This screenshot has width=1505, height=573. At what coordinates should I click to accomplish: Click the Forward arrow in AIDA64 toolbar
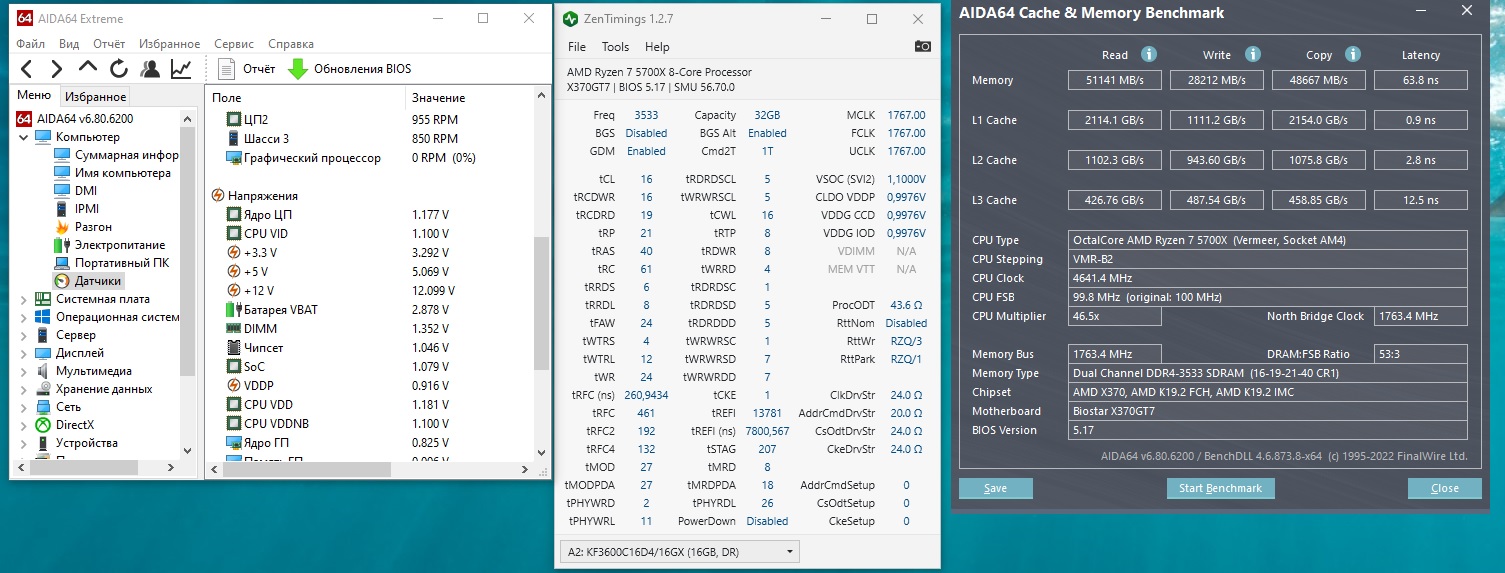pos(57,69)
